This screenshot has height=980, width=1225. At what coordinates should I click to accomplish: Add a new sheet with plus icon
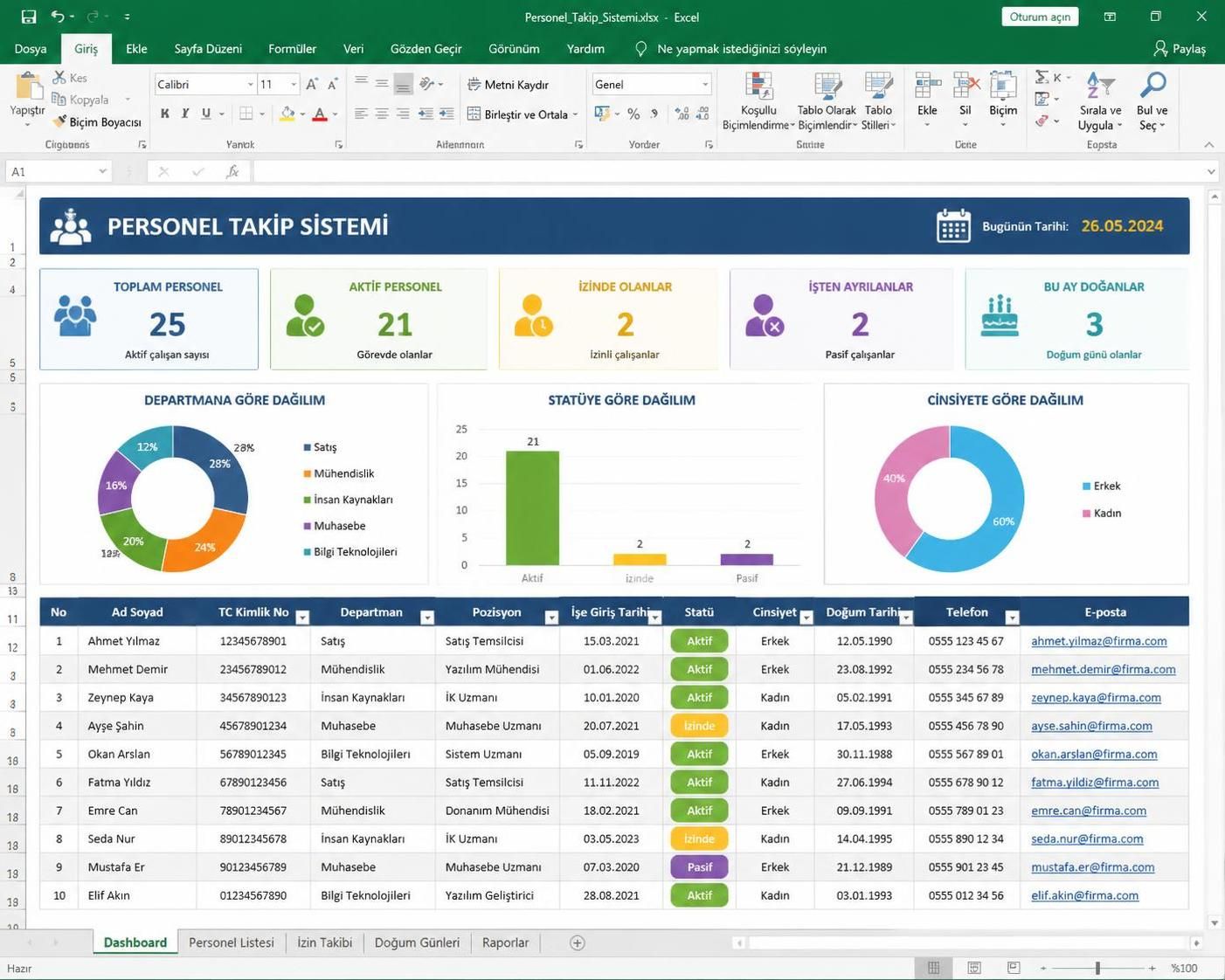578,942
